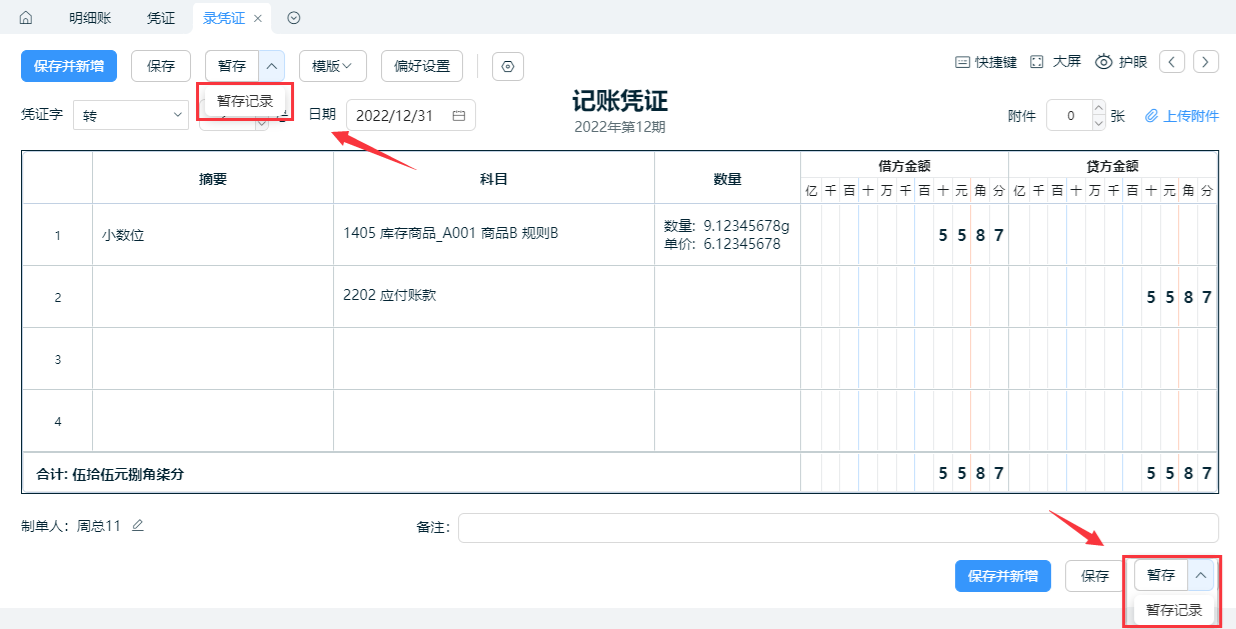Image resolution: width=1236 pixels, height=629 pixels.
Task: Go to the home tab icon
Action: click(x=26, y=18)
